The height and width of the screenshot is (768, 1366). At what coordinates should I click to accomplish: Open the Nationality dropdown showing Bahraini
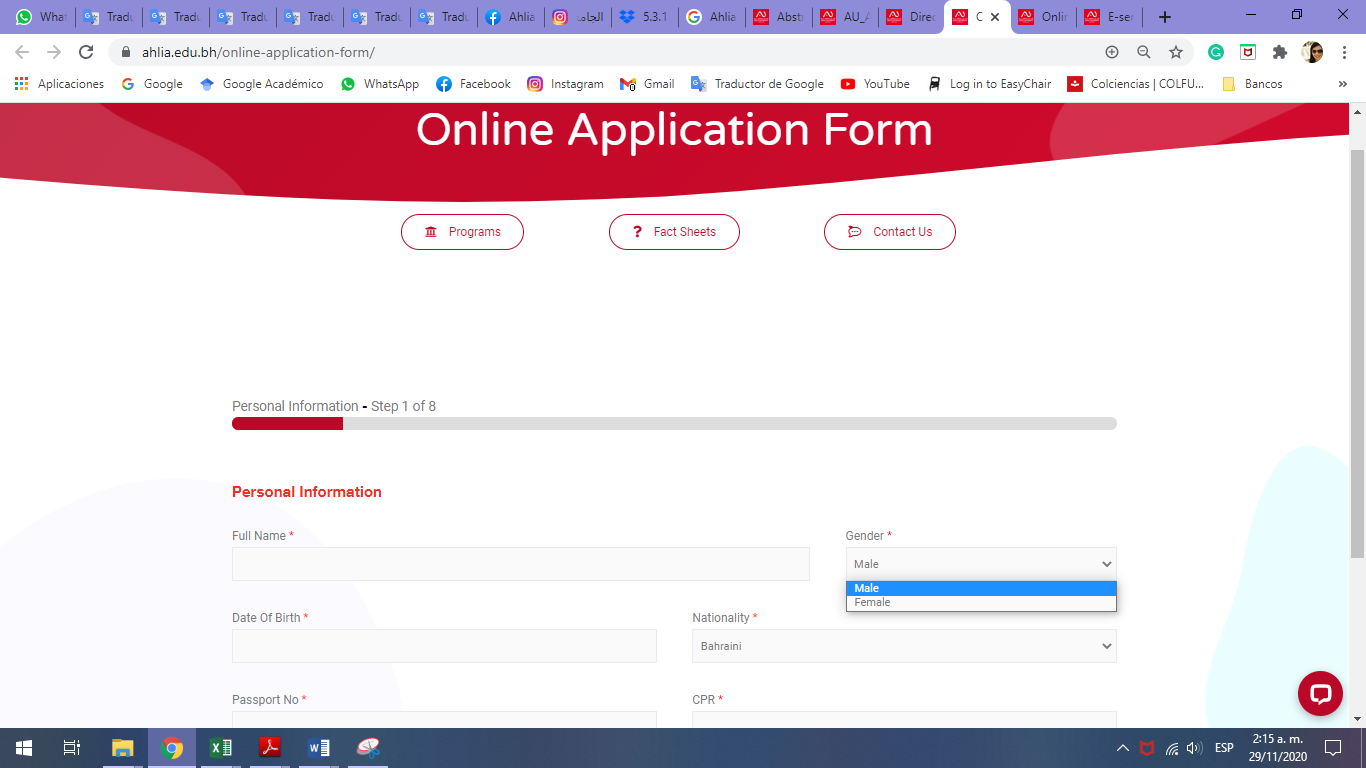[904, 646]
